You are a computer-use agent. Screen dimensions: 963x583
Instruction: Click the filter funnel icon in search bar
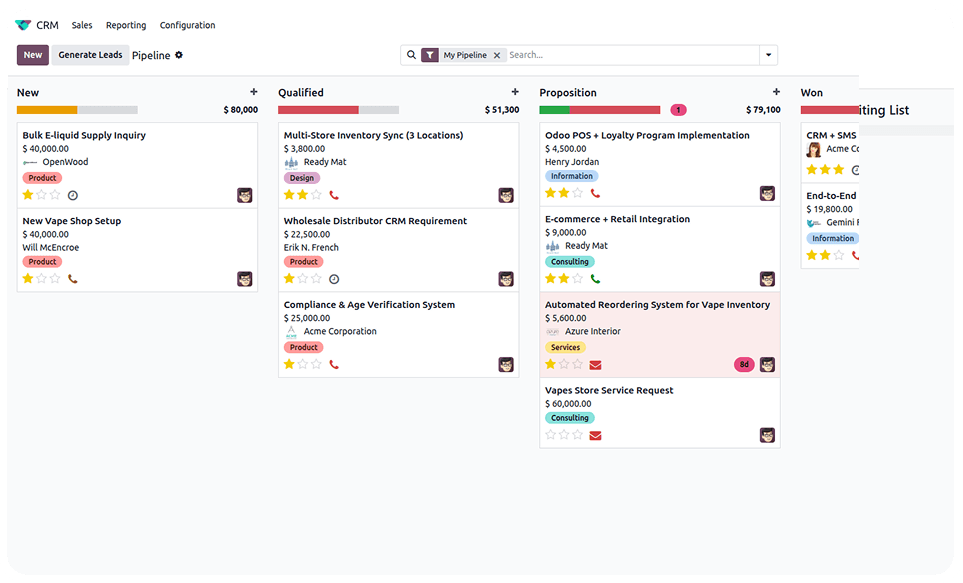pyautogui.click(x=430, y=55)
